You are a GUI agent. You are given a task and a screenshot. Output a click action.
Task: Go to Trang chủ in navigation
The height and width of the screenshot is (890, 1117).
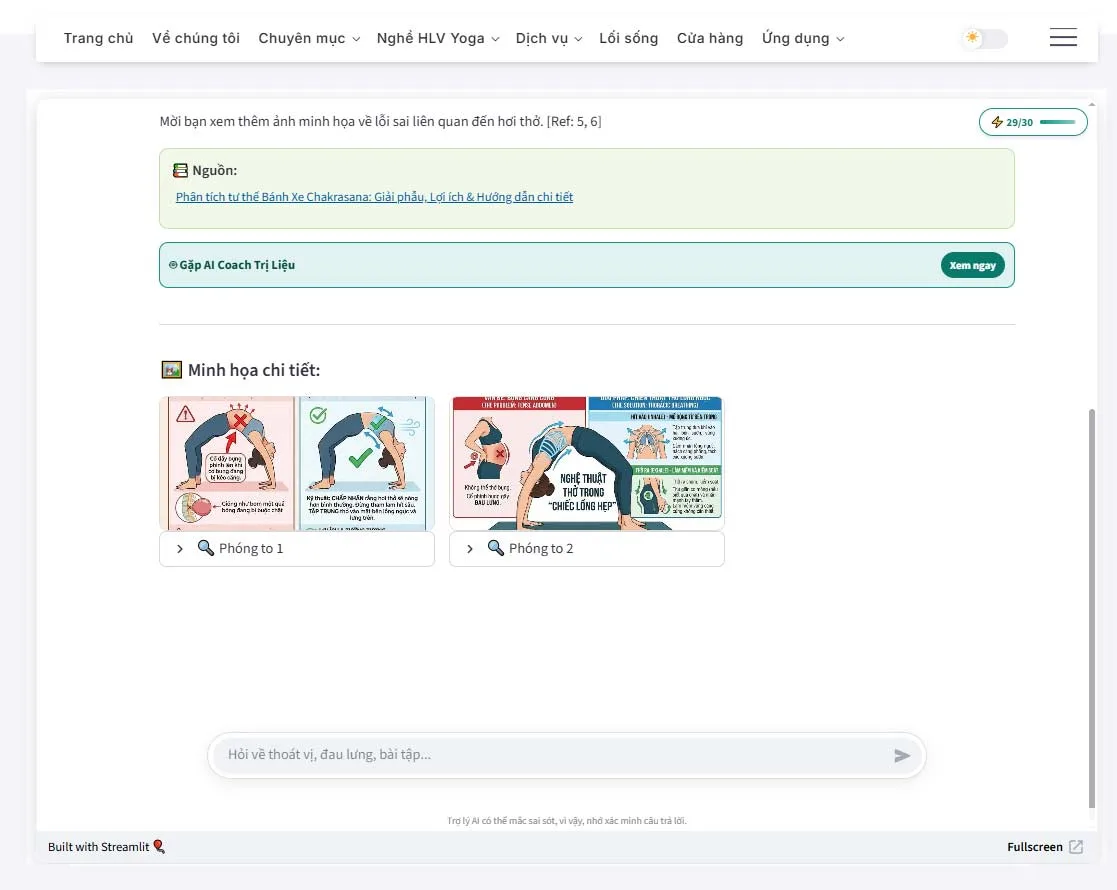(98, 38)
